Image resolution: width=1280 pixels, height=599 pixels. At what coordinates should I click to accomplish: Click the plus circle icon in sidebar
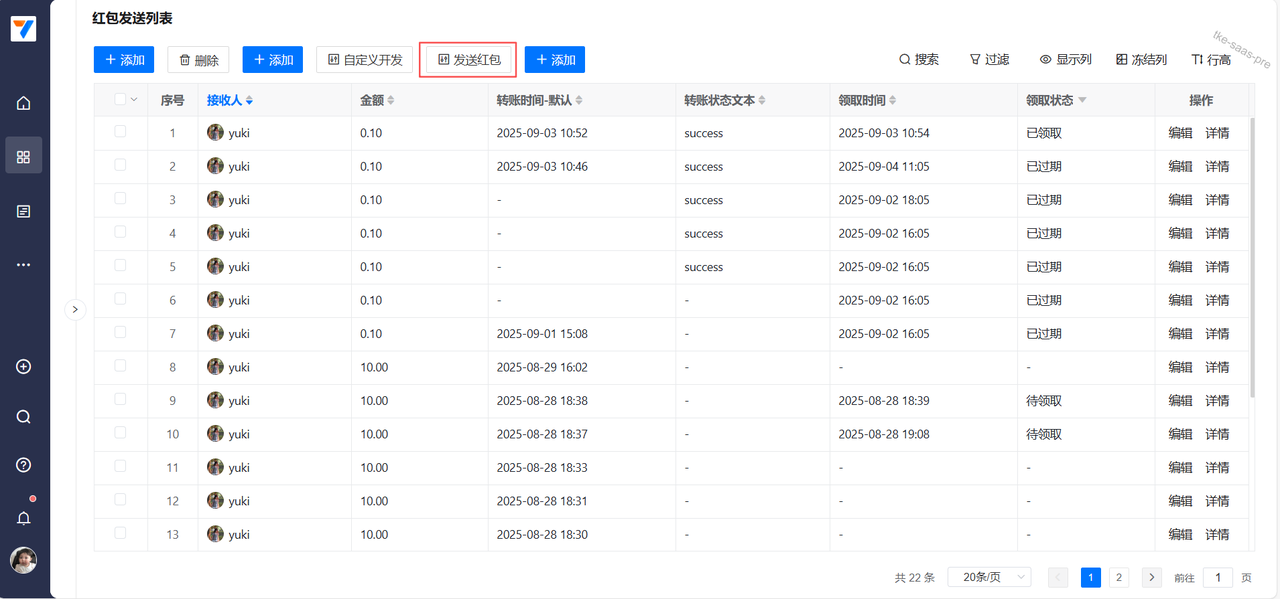click(24, 367)
